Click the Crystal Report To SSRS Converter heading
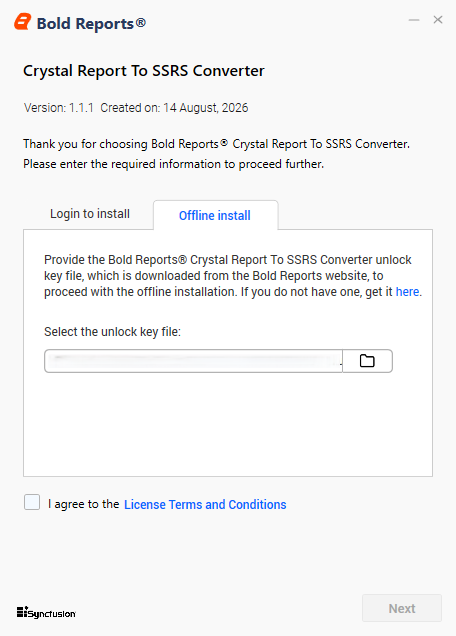Screen dimensions: 456x636 click(144, 71)
